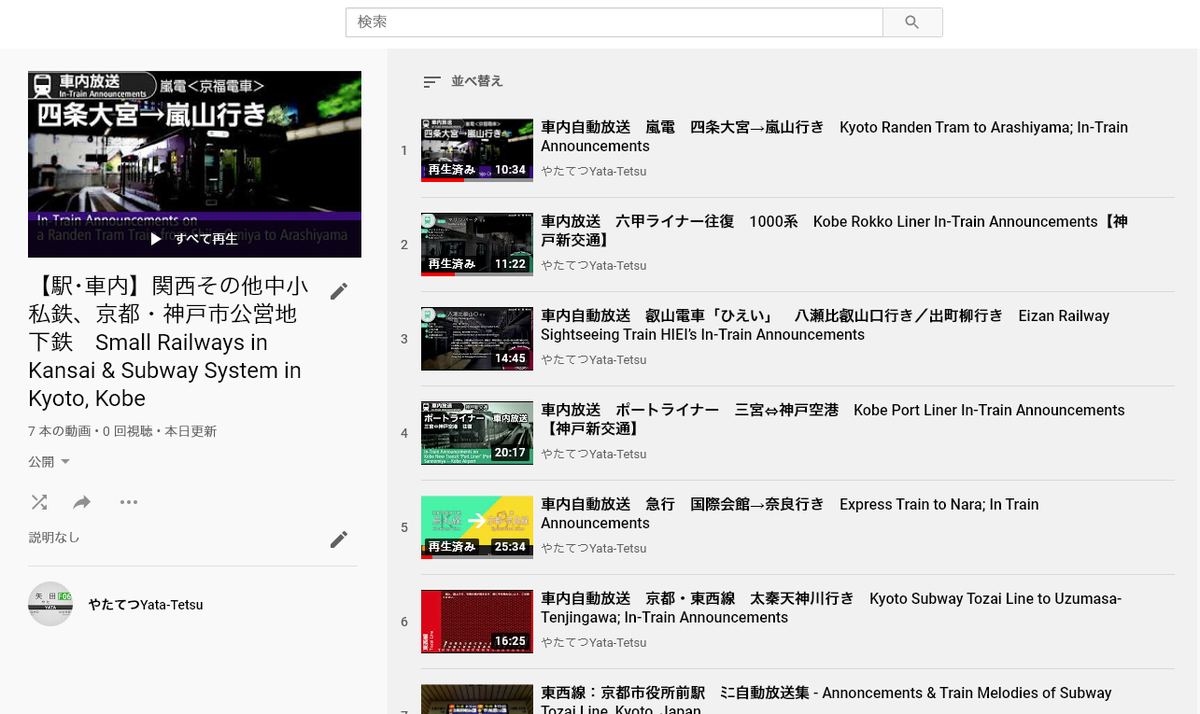This screenshot has height=714, width=1200.
Task: Focus the 検索 search field
Action: coord(614,22)
